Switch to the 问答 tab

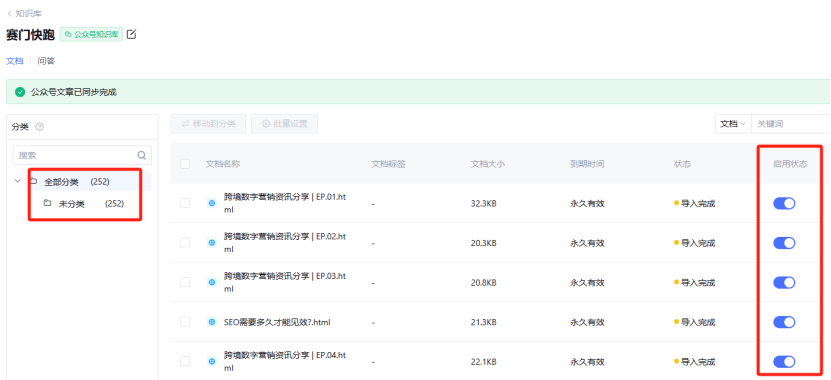46,61
